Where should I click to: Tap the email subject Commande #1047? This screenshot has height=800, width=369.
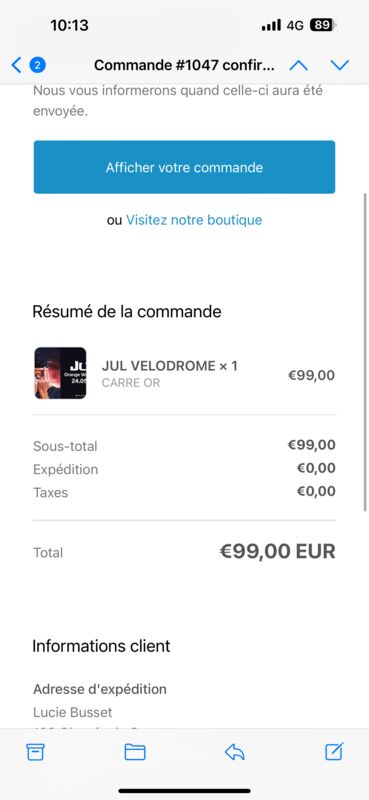184,65
